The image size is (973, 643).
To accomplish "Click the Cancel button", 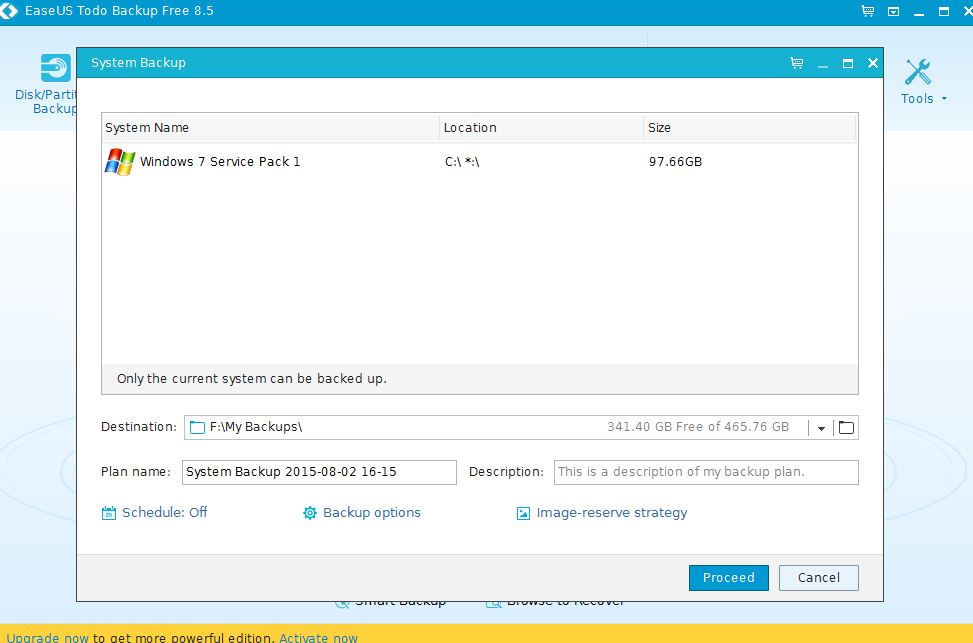I will point(818,578).
